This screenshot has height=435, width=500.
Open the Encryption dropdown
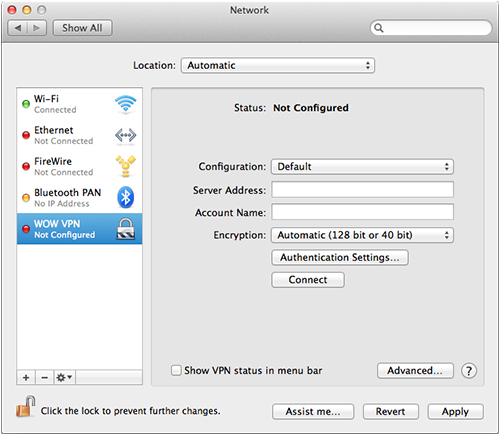pyautogui.click(x=362, y=235)
